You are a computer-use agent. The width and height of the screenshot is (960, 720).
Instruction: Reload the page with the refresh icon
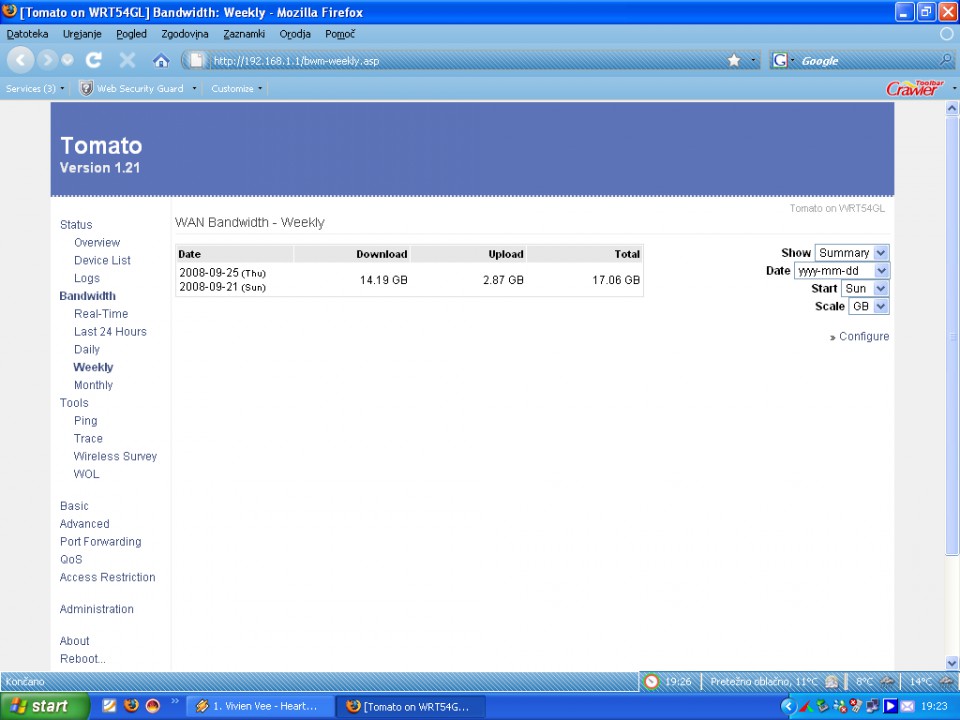pos(94,60)
